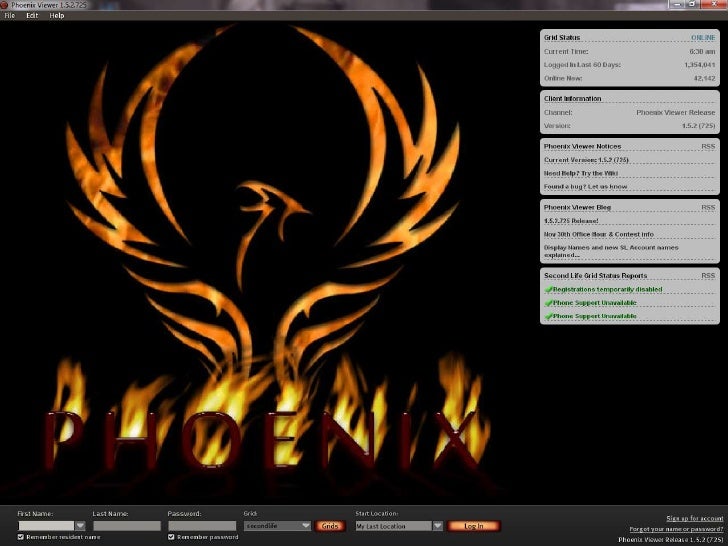Open Sign up for account link
728x546 pixels.
(x=695, y=518)
